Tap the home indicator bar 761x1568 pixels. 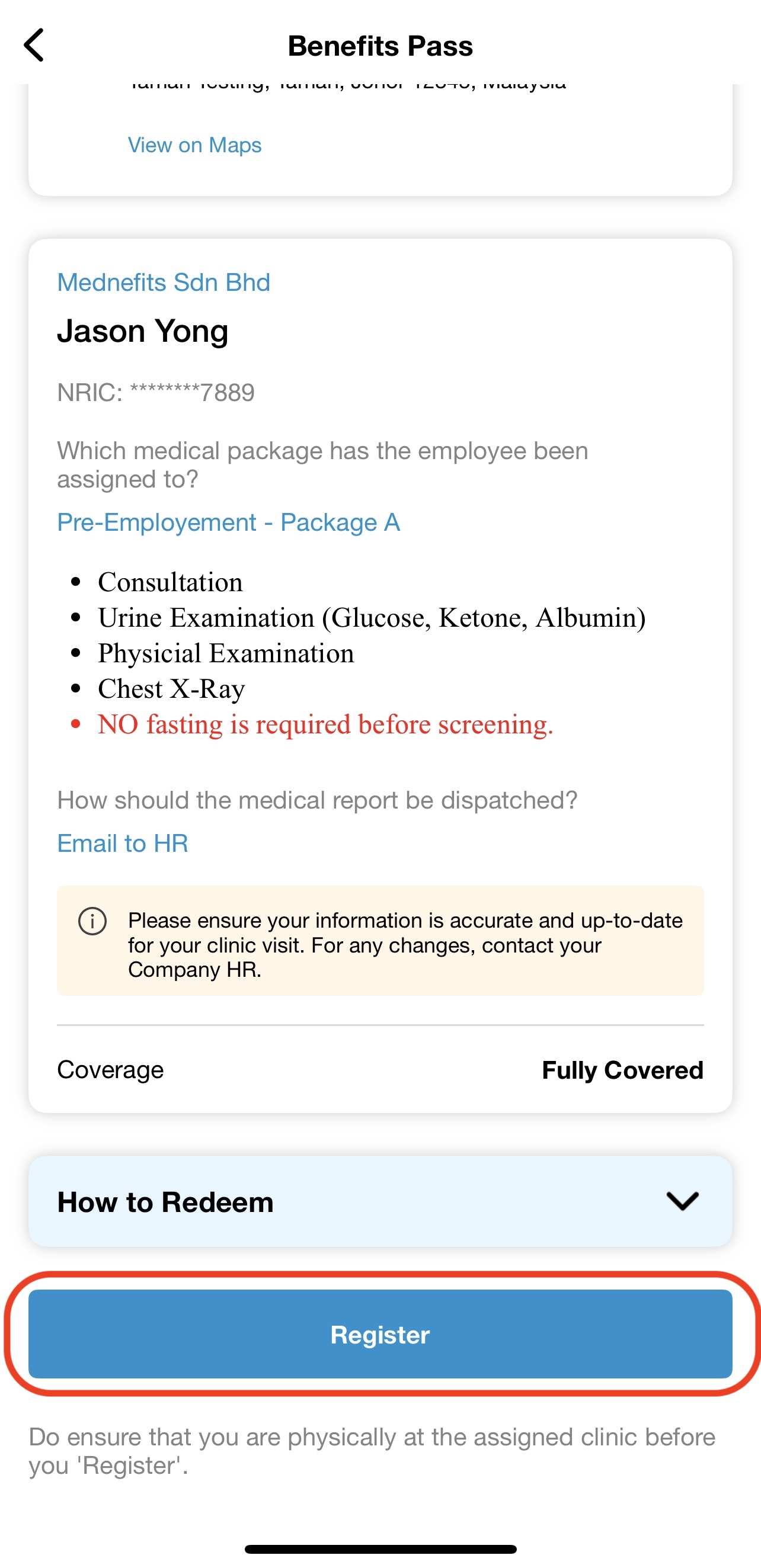(380, 1549)
